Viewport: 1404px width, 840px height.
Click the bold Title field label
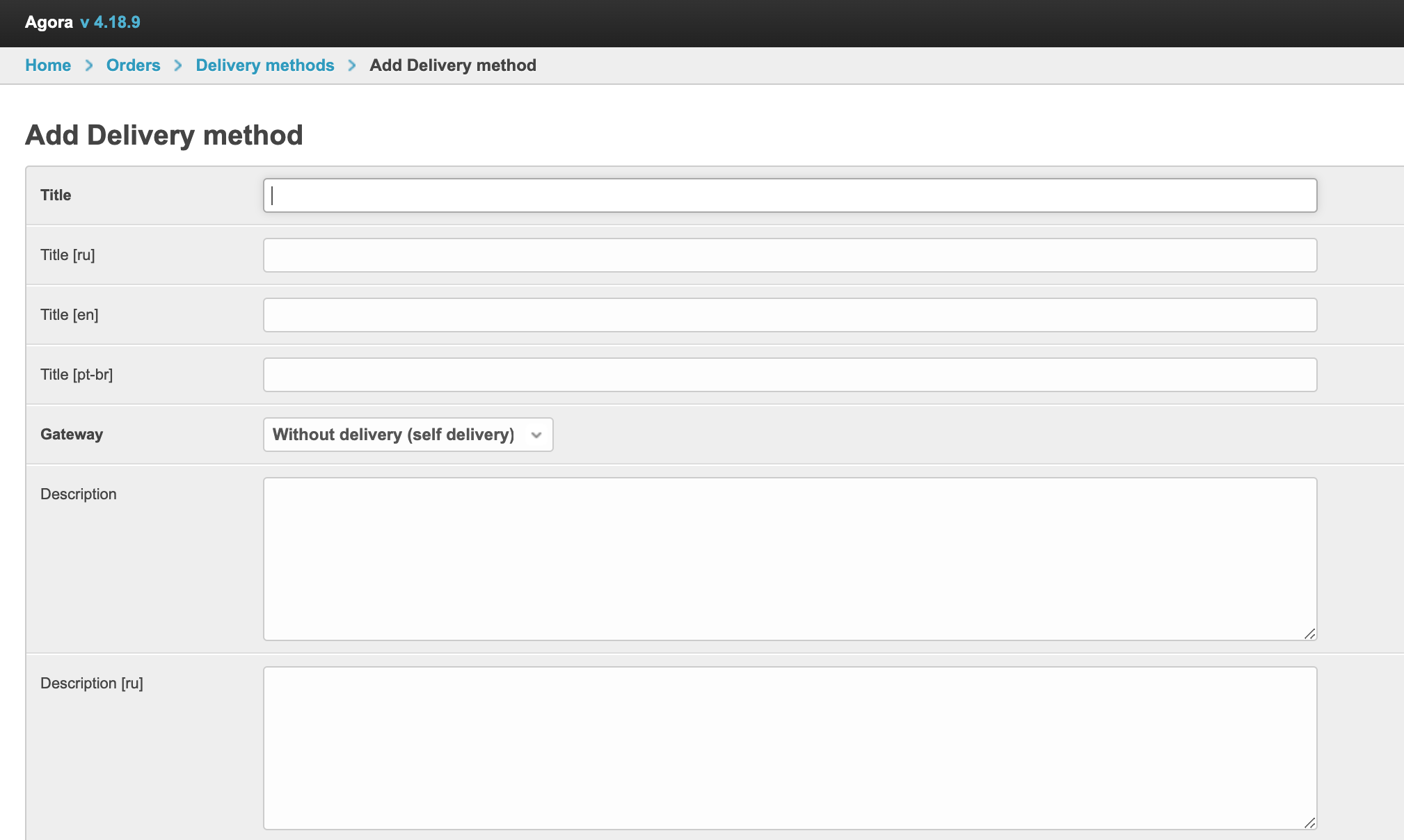point(56,195)
